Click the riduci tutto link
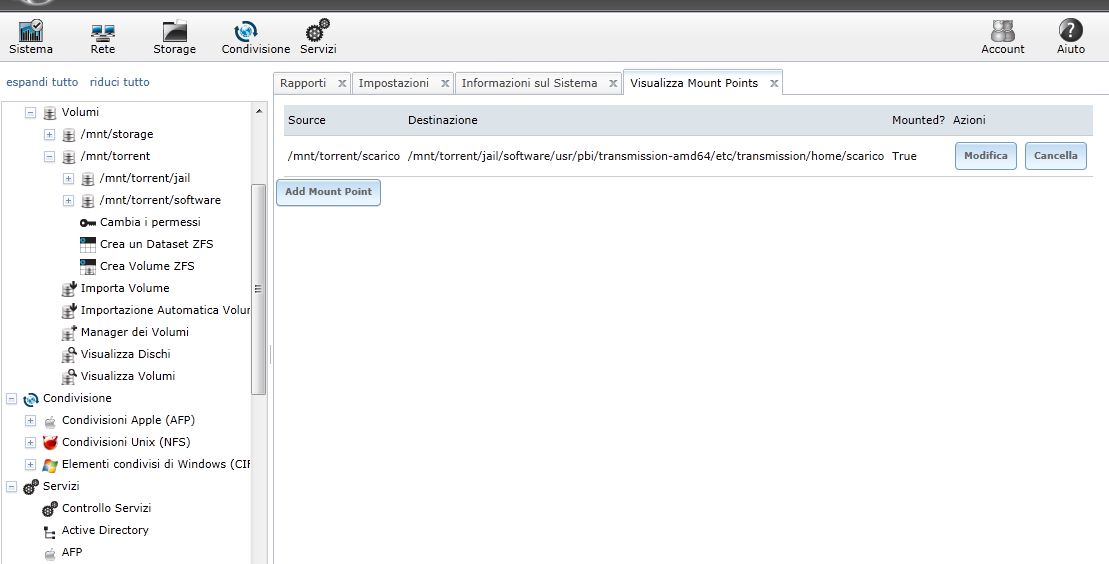The image size is (1109, 564). point(120,82)
